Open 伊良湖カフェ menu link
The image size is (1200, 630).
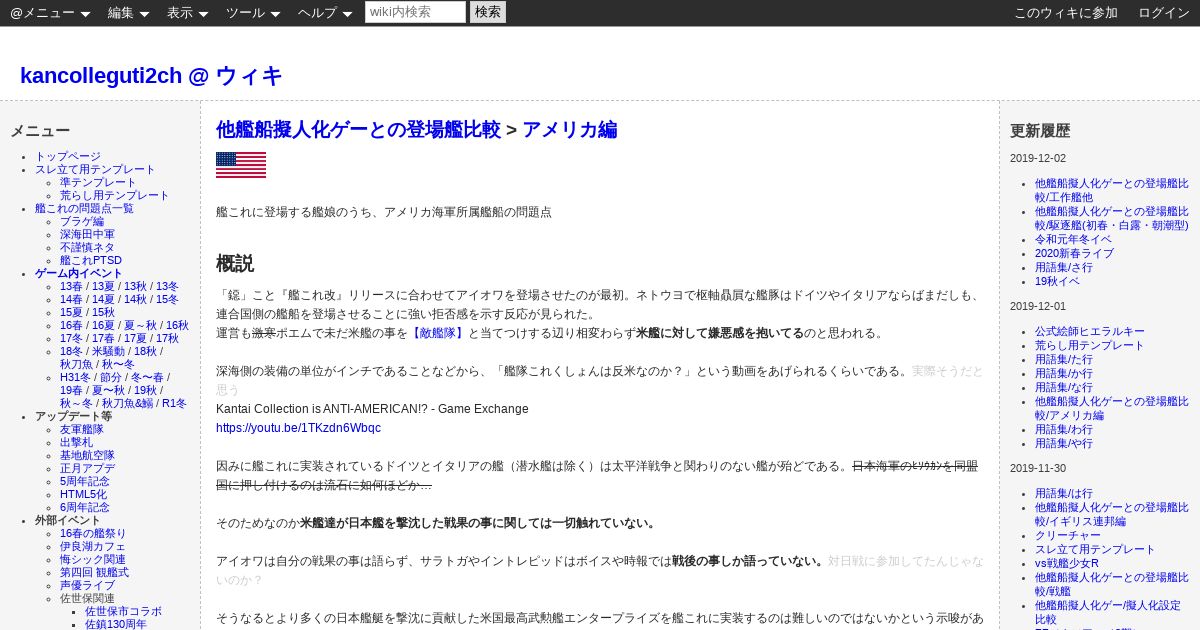(x=93, y=547)
